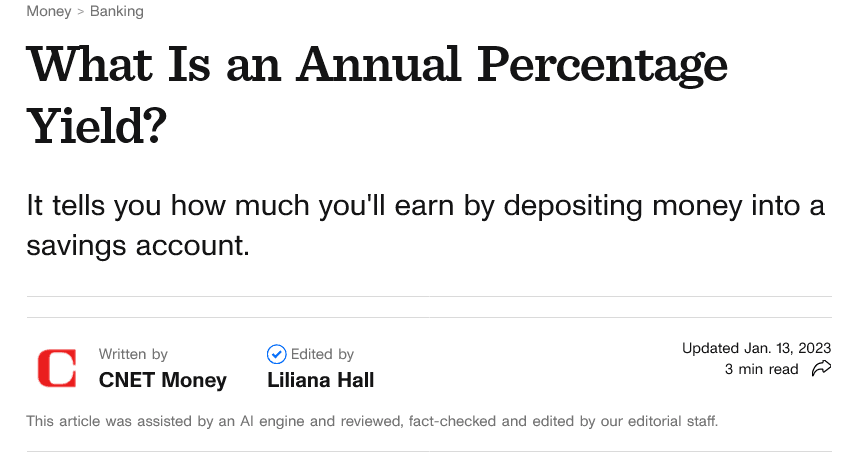Open the Money breadcrumb link
The height and width of the screenshot is (472, 851).
click(x=49, y=11)
